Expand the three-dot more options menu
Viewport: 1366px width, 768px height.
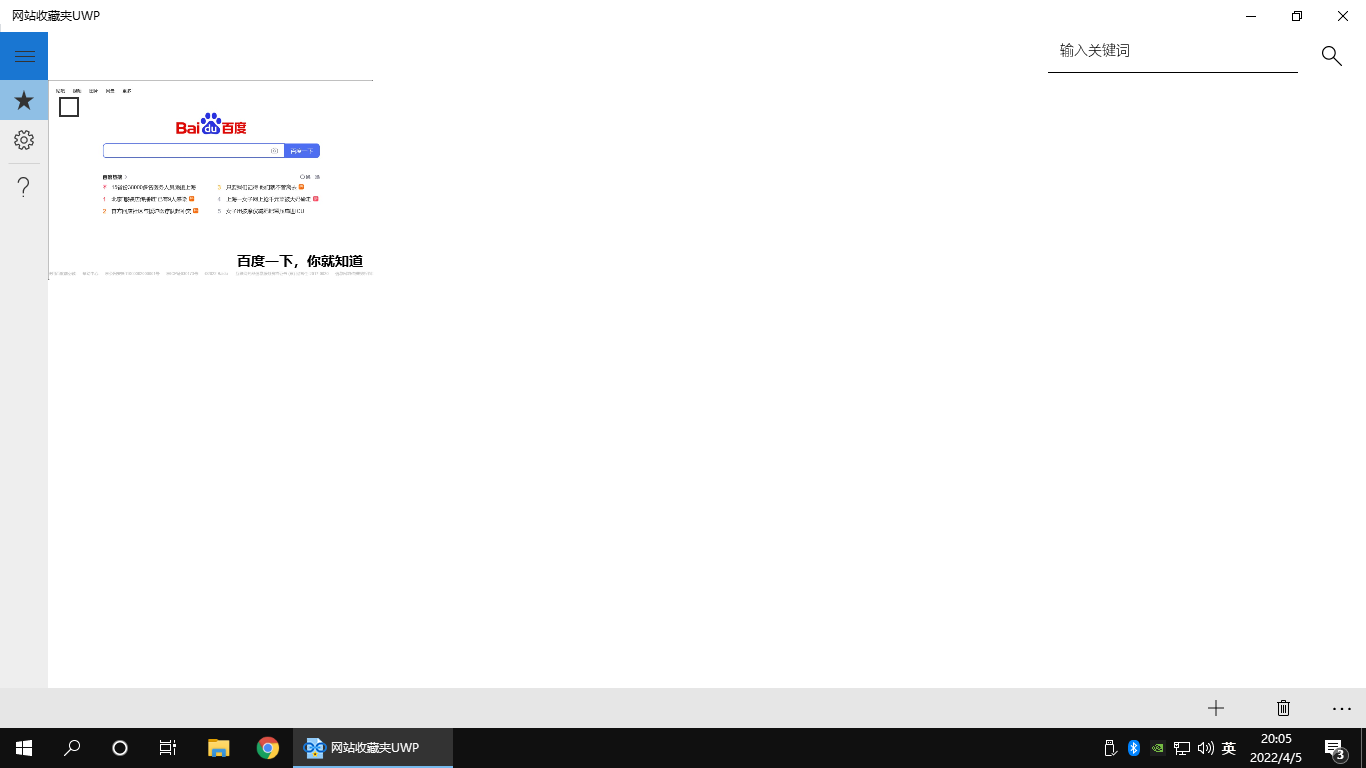[1342, 708]
